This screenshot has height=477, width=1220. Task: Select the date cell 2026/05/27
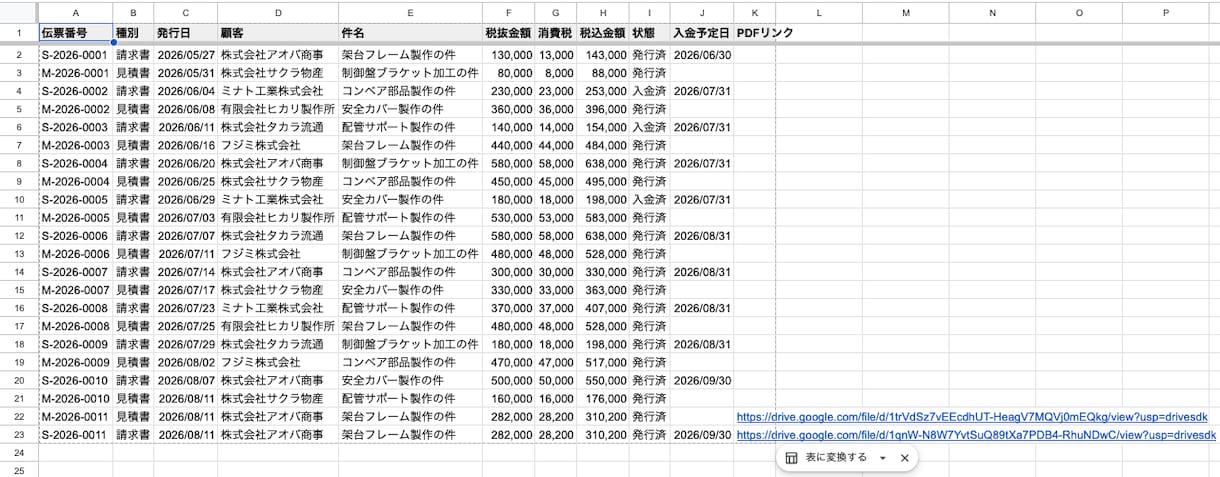coord(185,54)
